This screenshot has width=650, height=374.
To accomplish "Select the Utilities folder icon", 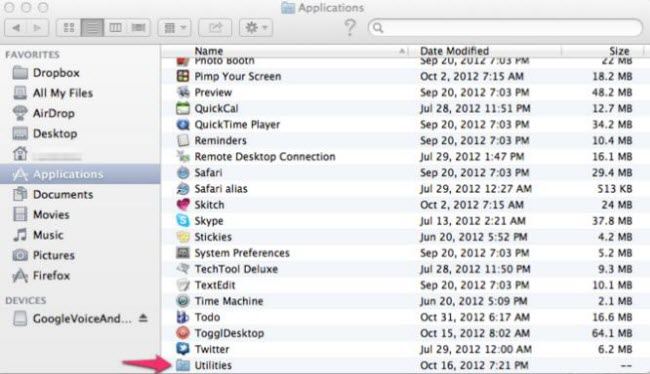I will pos(183,365).
